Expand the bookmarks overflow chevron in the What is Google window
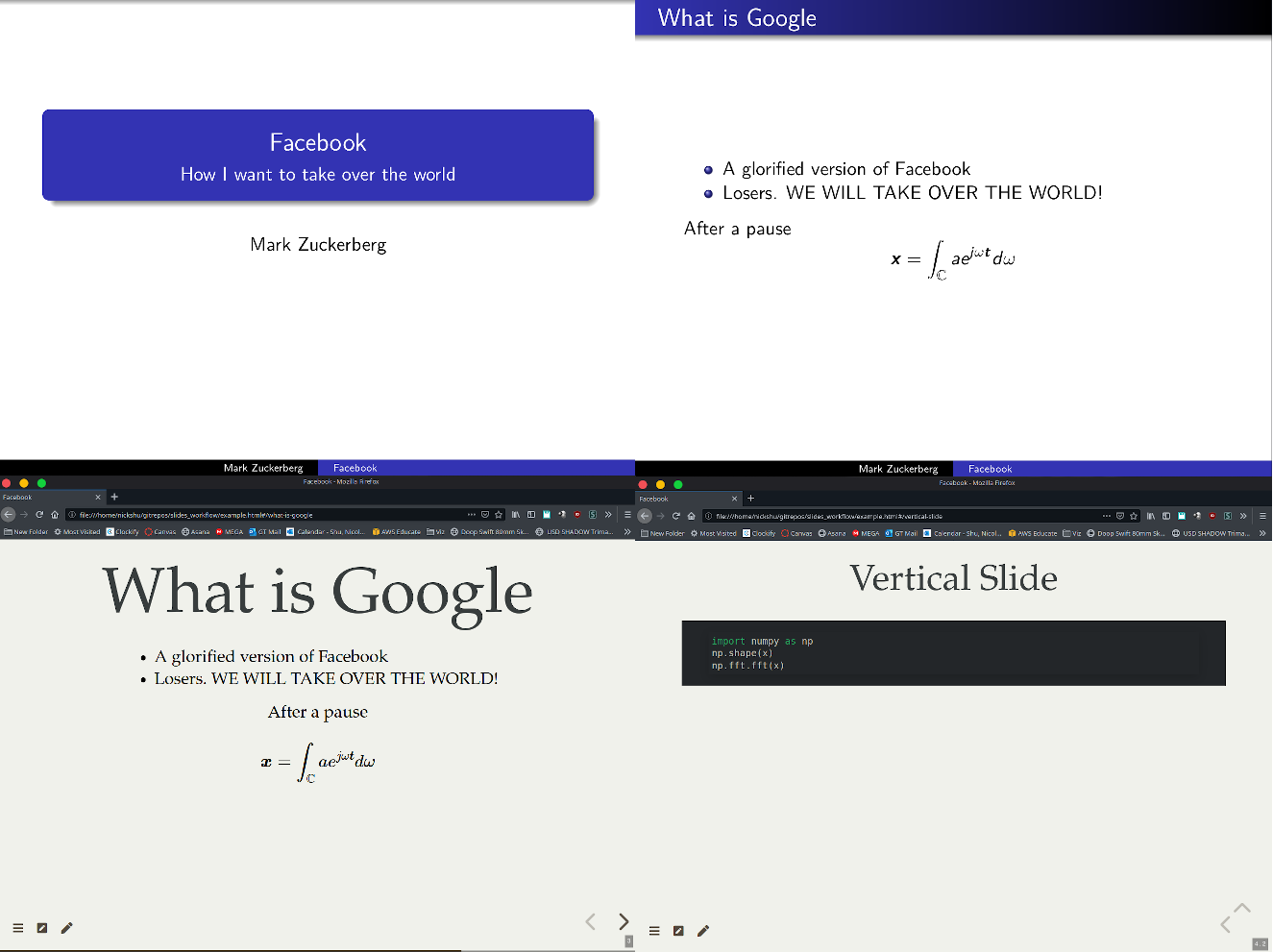This screenshot has width=1273, height=952. click(x=627, y=531)
